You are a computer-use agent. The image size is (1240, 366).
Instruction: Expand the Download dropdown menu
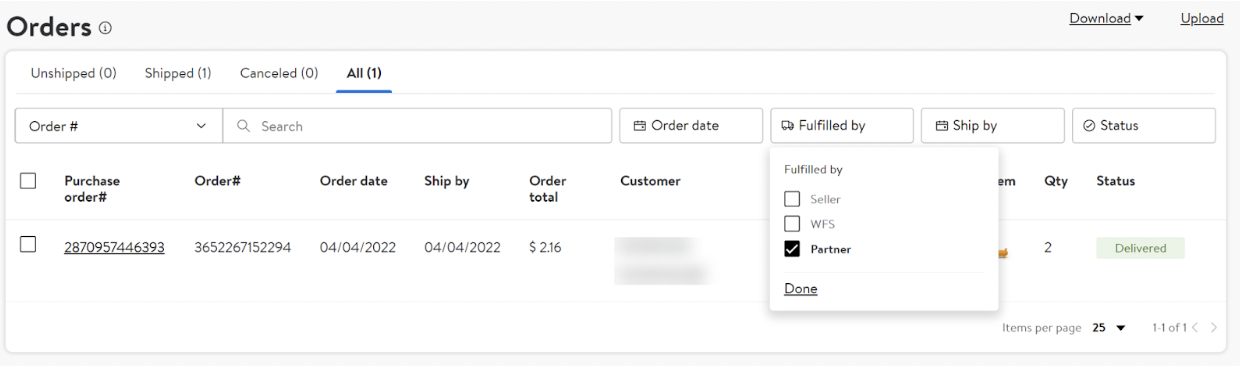[1107, 18]
